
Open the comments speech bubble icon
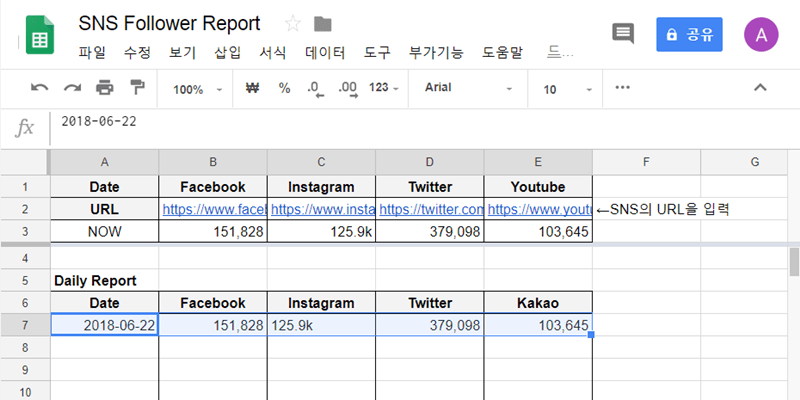(x=623, y=33)
